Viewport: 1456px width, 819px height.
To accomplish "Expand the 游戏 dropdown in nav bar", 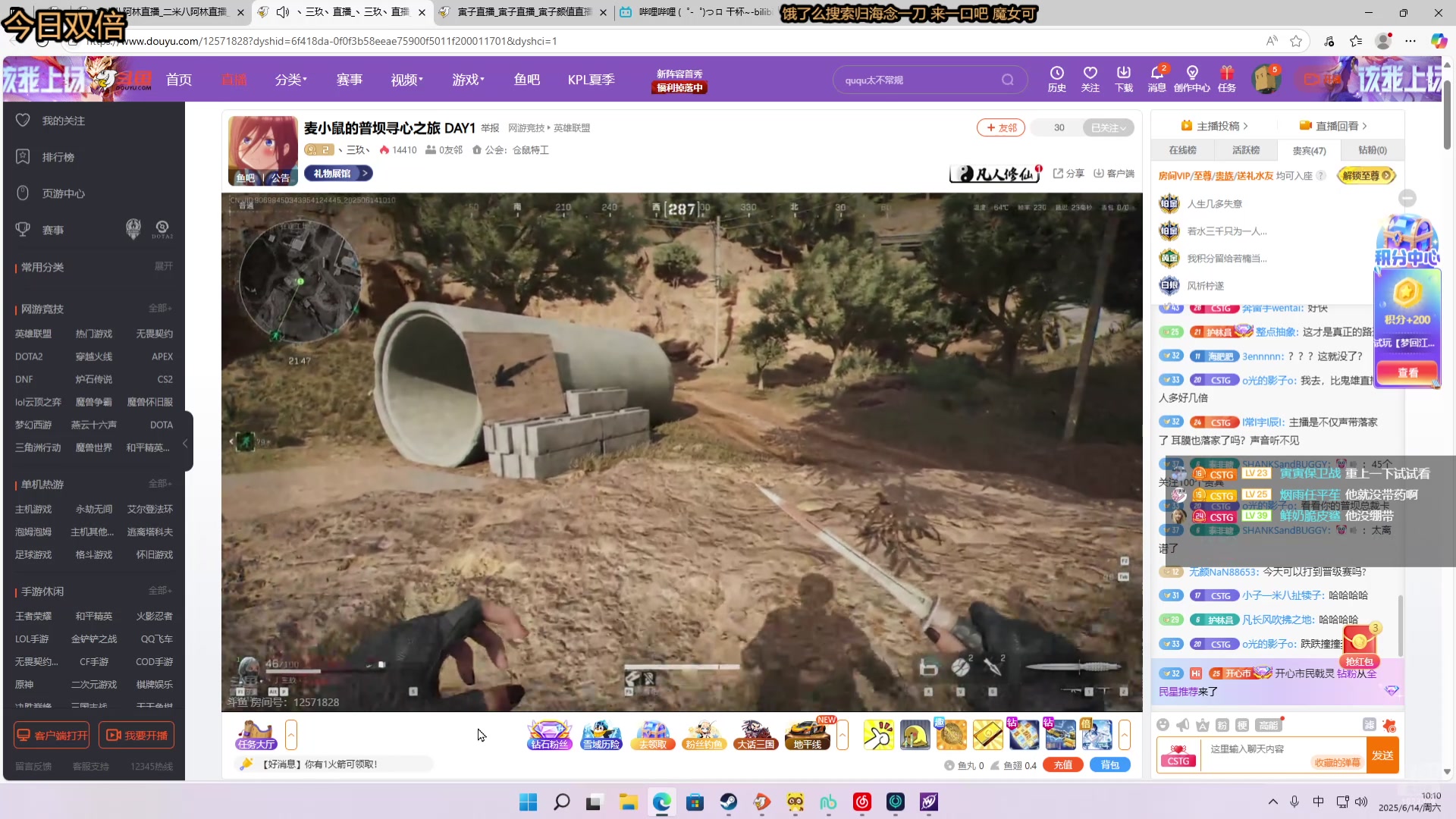I will click(469, 80).
